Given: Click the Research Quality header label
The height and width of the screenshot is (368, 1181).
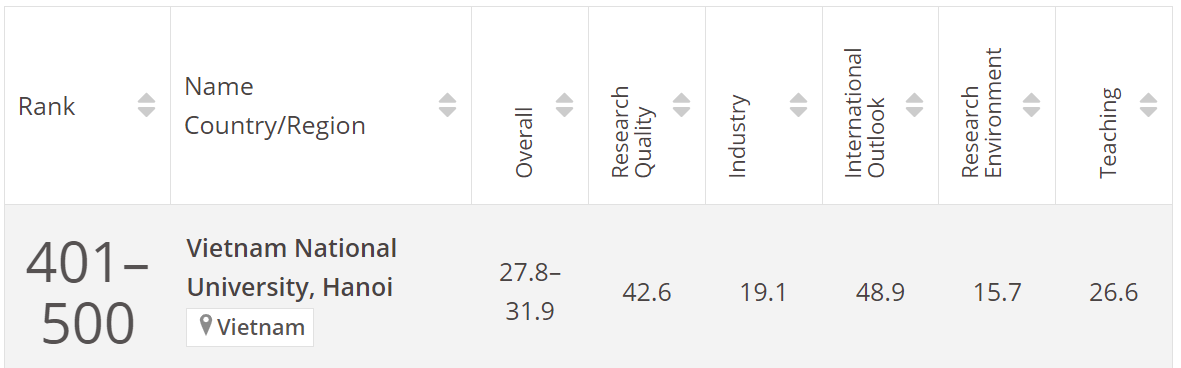Looking at the screenshot, I should coord(633,132).
